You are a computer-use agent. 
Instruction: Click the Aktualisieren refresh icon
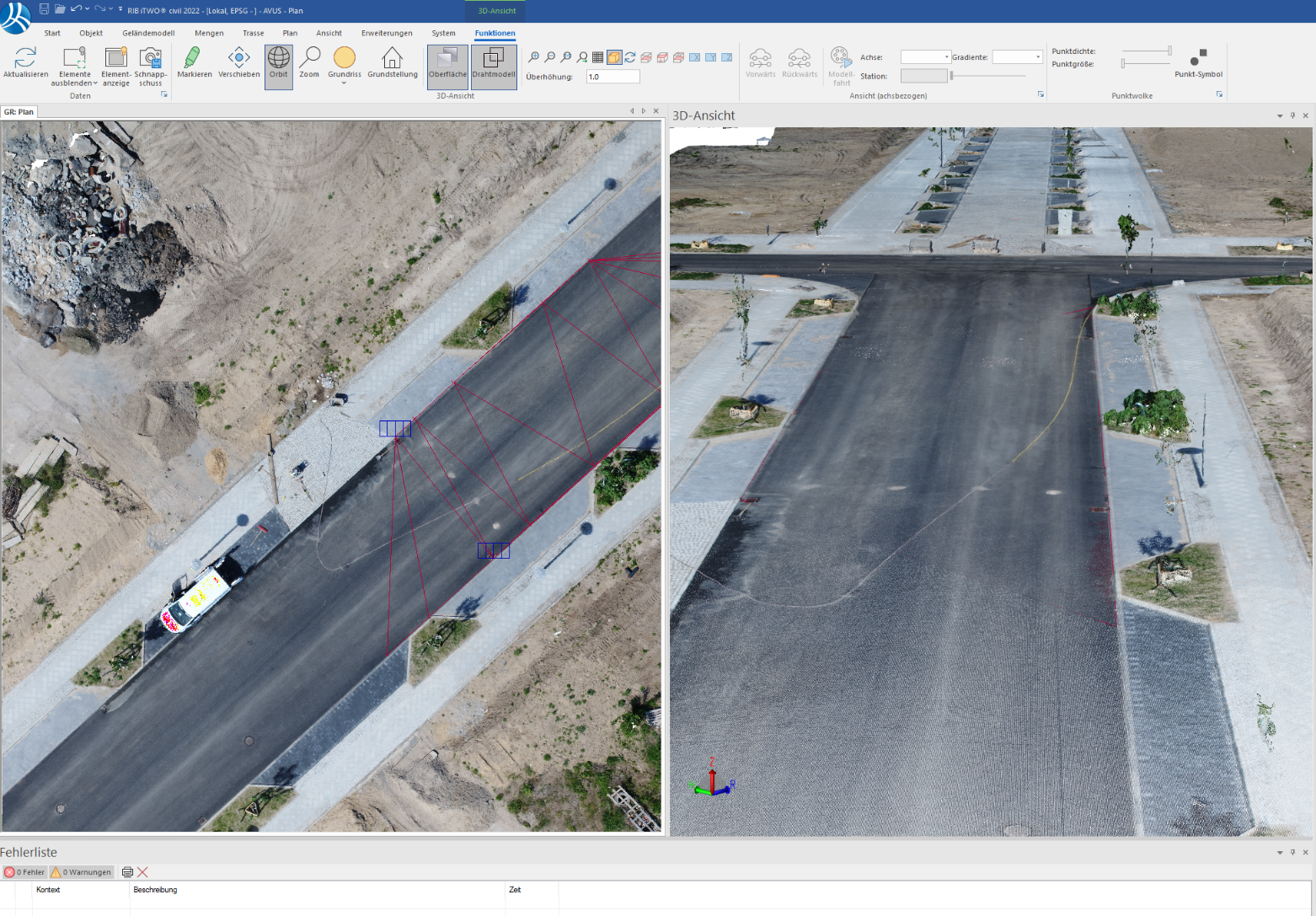point(25,59)
